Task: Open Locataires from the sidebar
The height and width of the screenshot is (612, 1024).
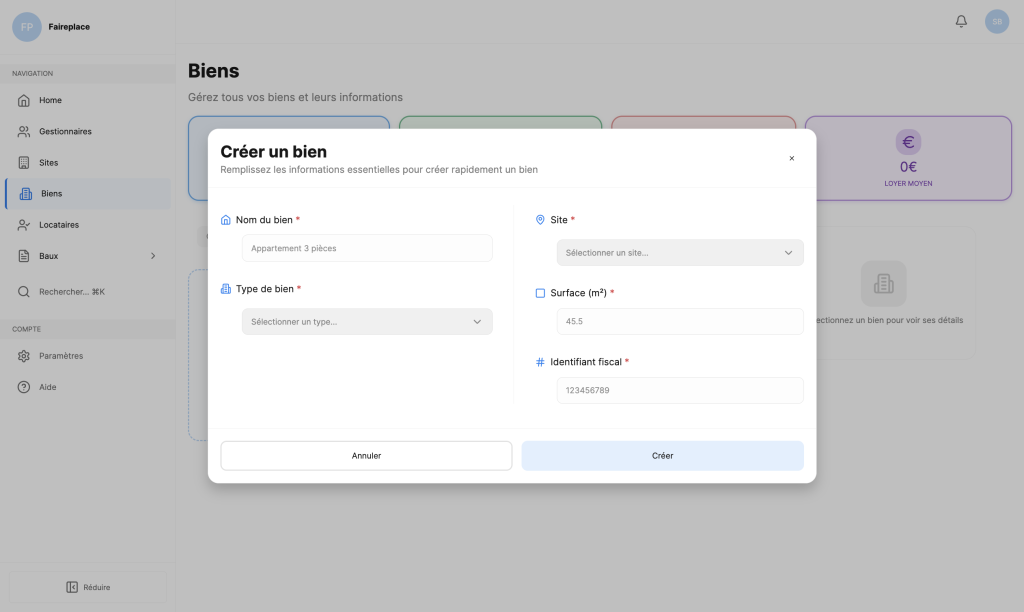Action: tap(59, 225)
